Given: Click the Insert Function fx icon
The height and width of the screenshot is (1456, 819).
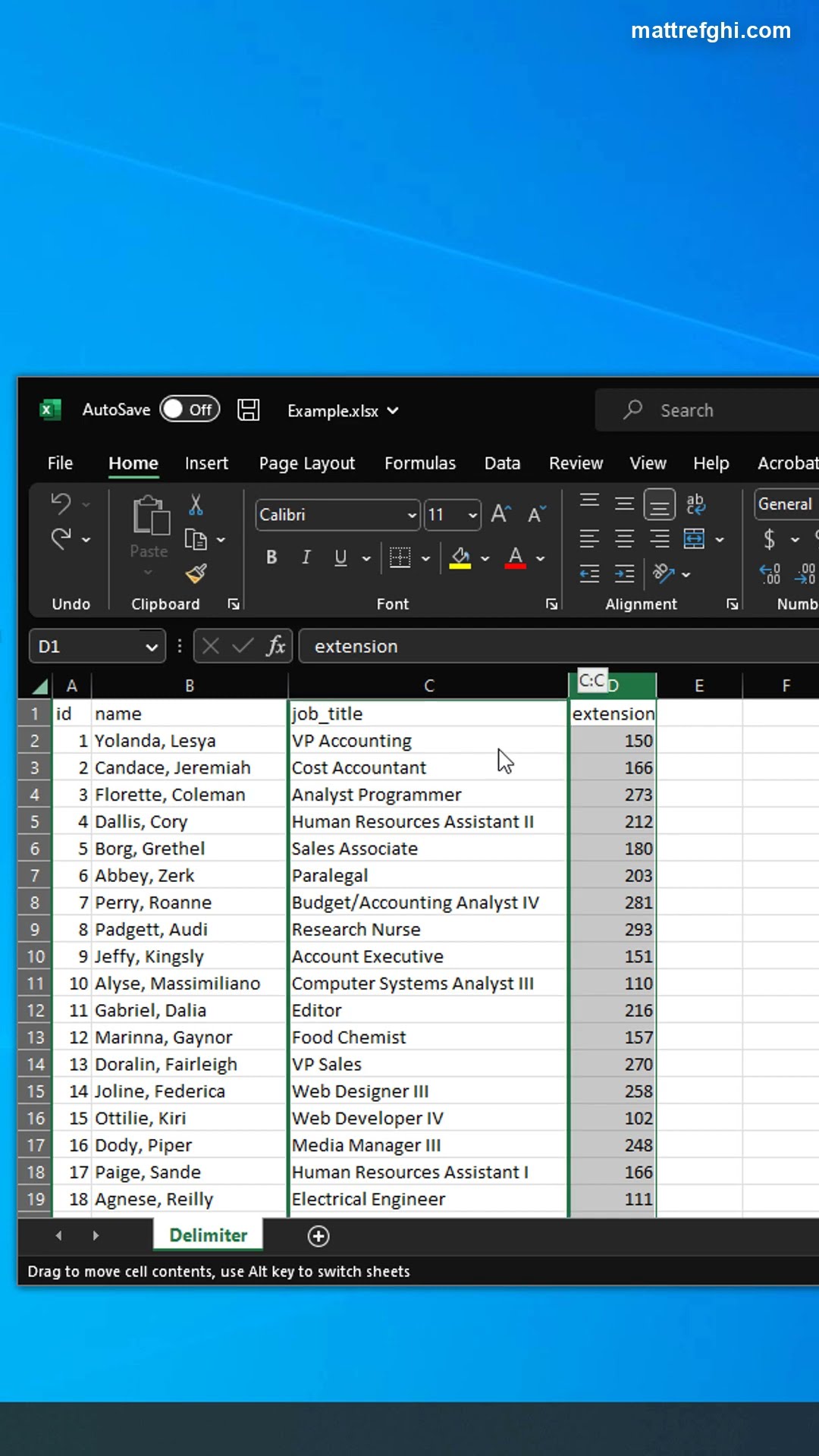Looking at the screenshot, I should (x=275, y=646).
